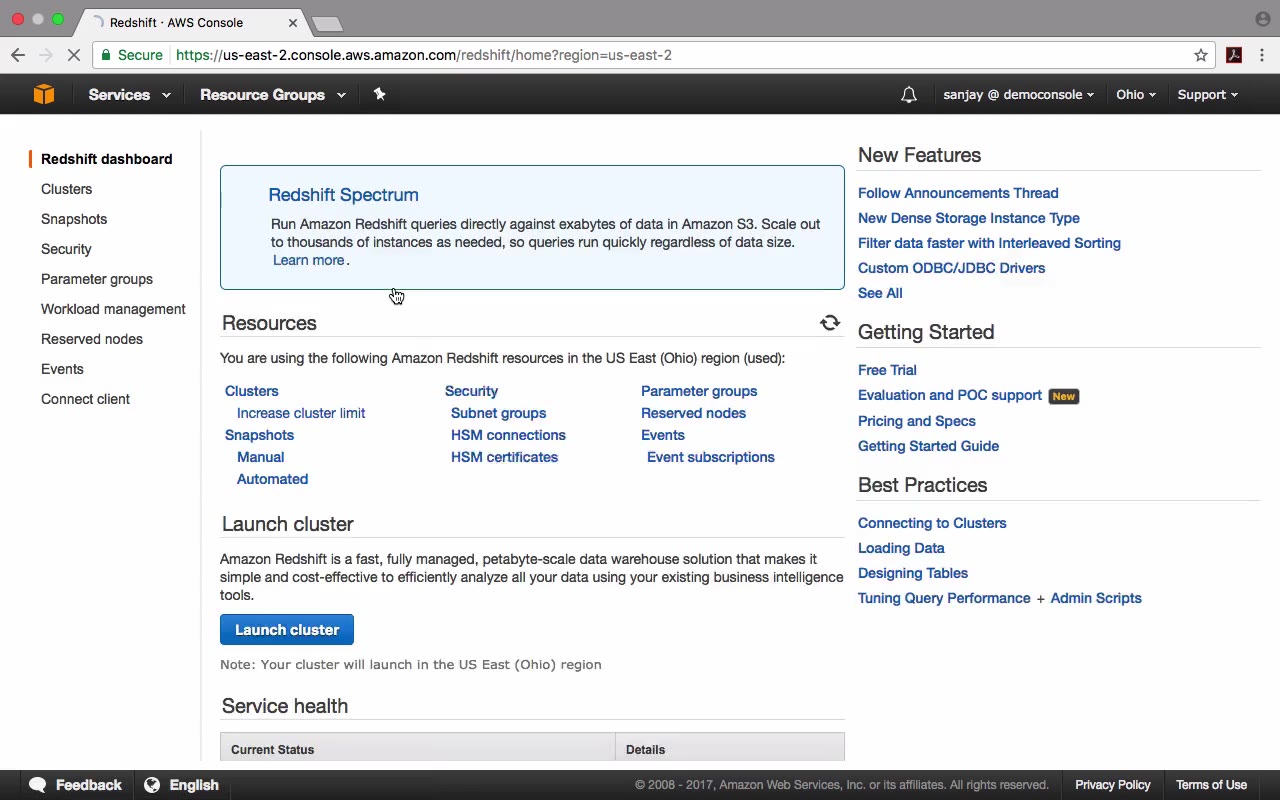Open the Support dropdown menu
Viewport: 1280px width, 800px height.
(x=1207, y=95)
